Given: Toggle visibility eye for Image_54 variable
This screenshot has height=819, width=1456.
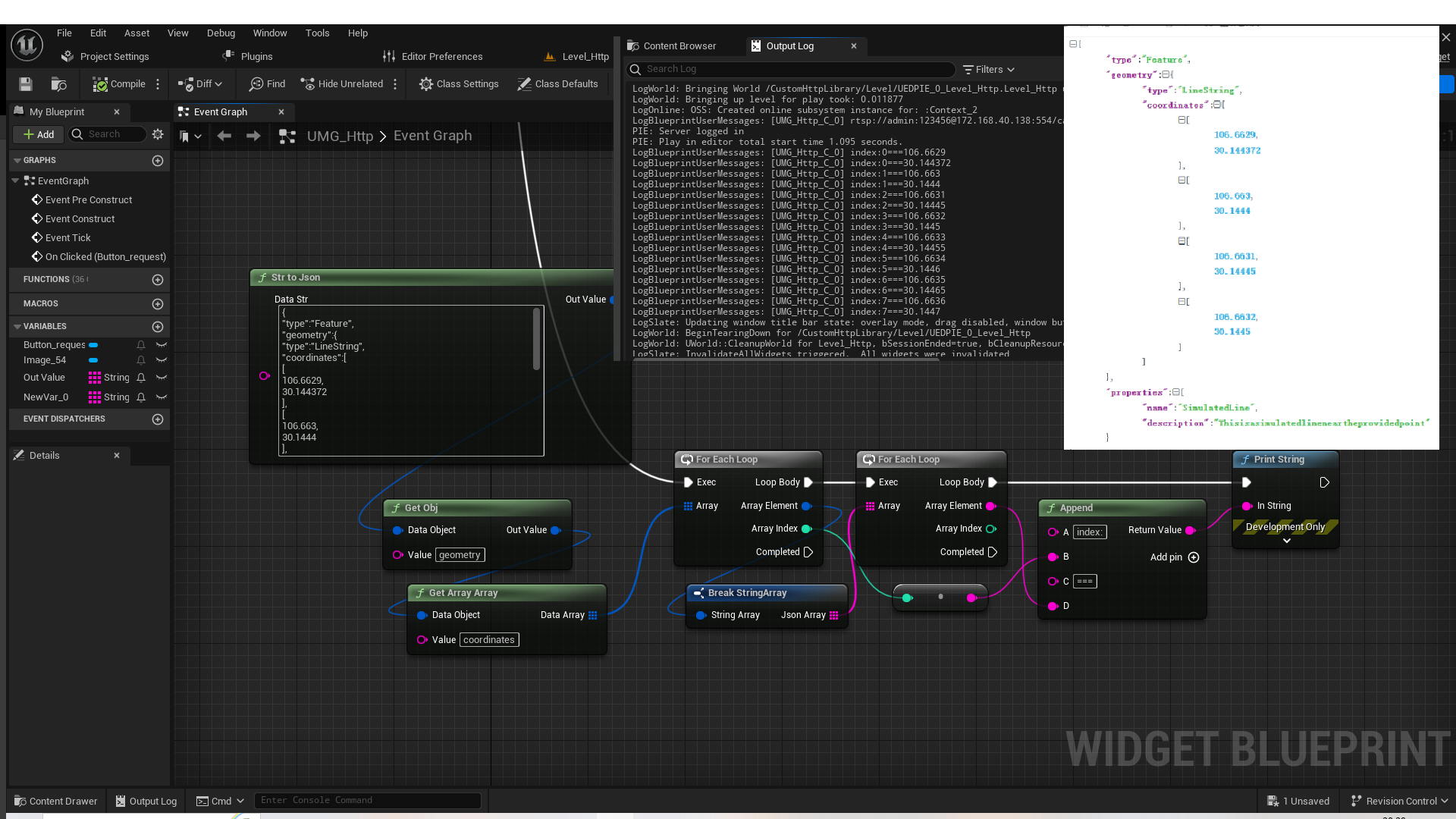Looking at the screenshot, I should coord(161,360).
